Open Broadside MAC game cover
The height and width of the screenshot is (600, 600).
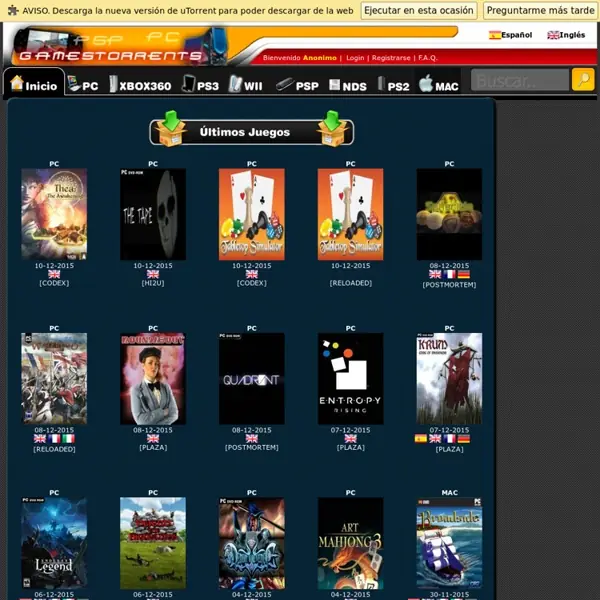[449, 543]
